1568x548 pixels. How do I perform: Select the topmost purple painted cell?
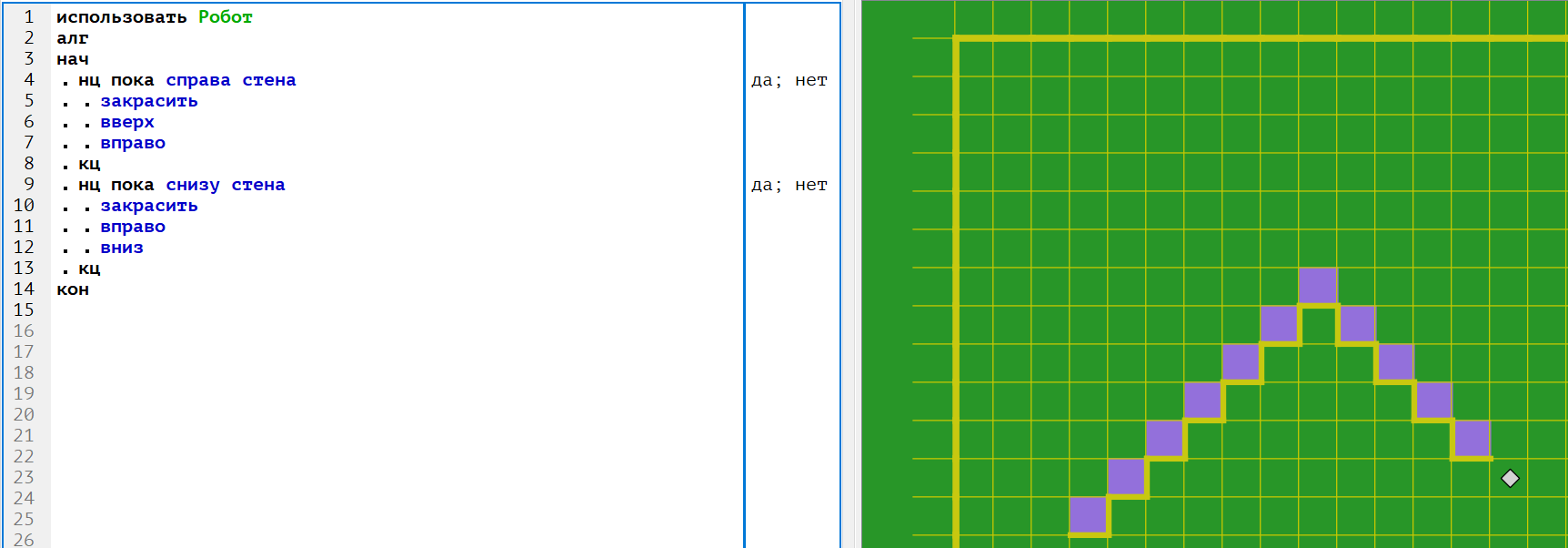point(1318,286)
